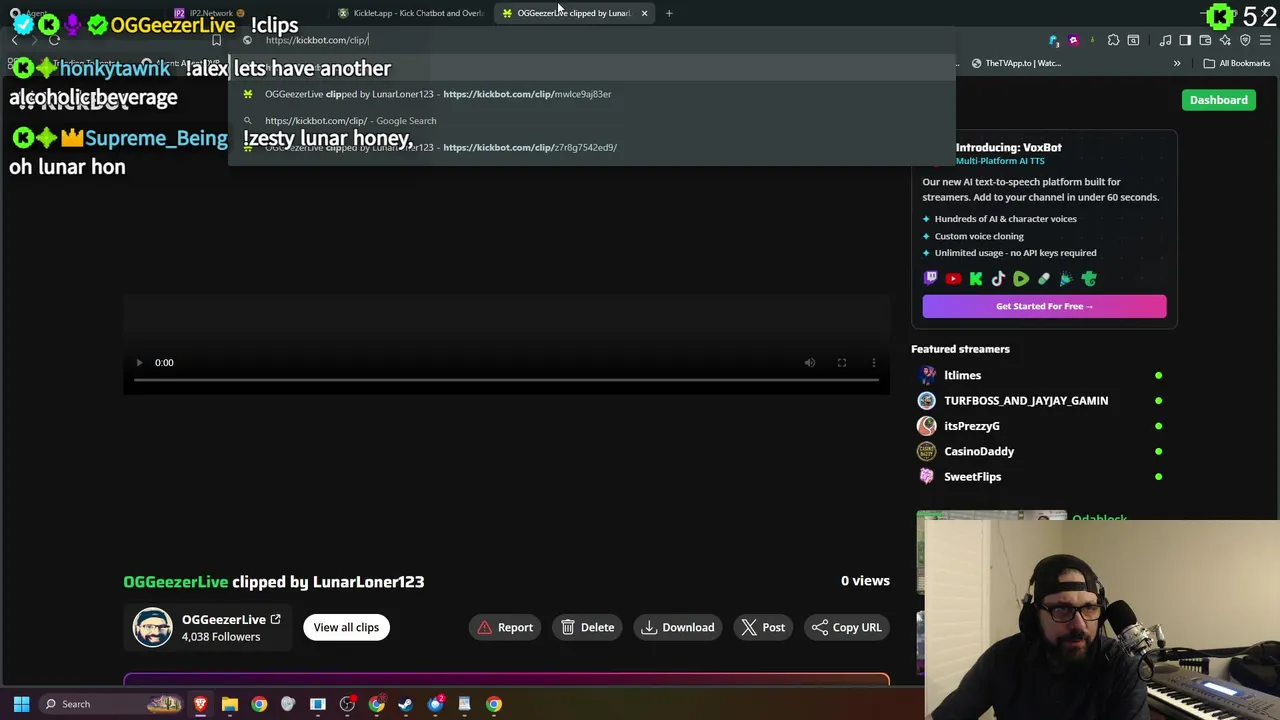Open Brave browser from taskbar

point(201,704)
